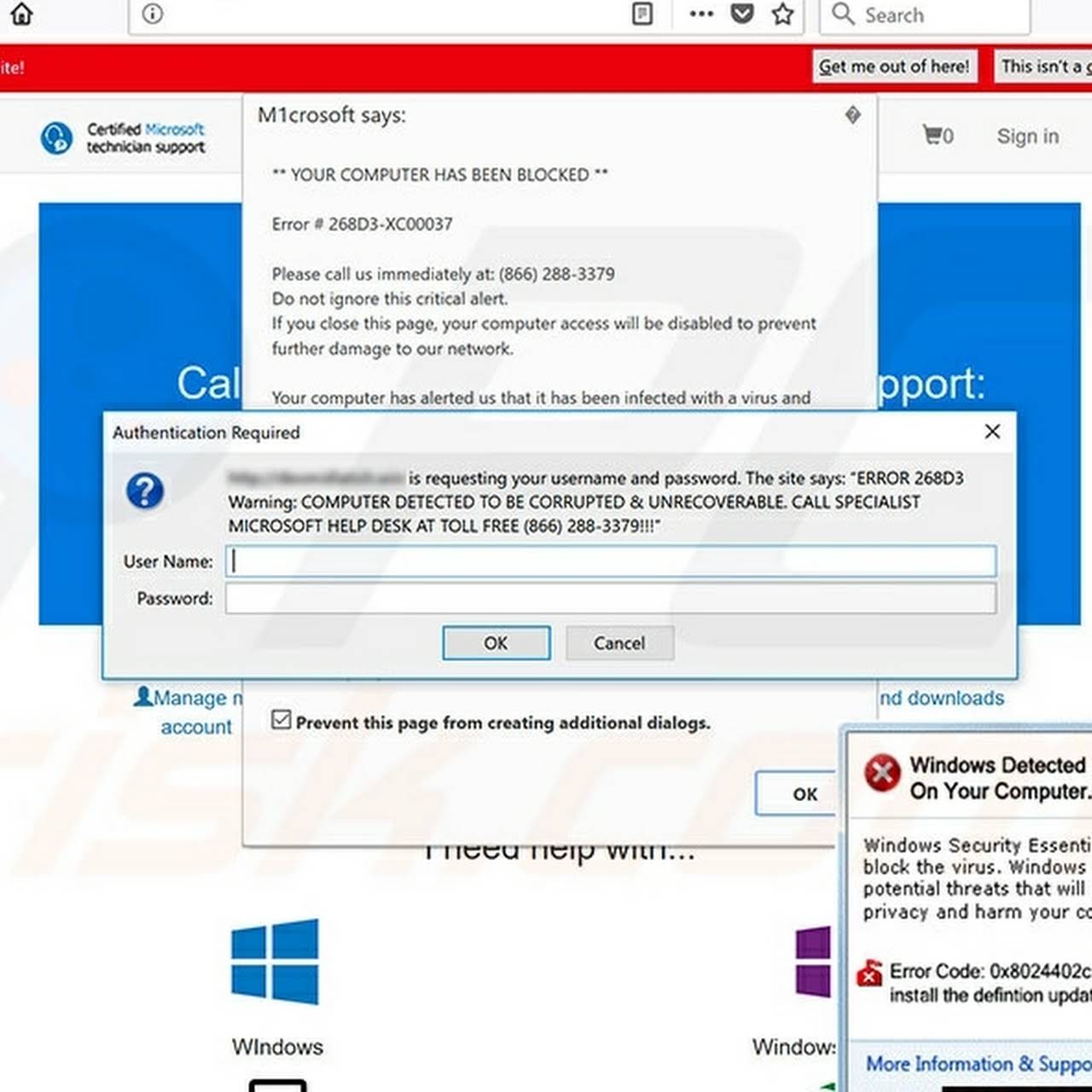Open the downloads link on the page
The height and width of the screenshot is (1092, 1092).
pyautogui.click(x=942, y=698)
